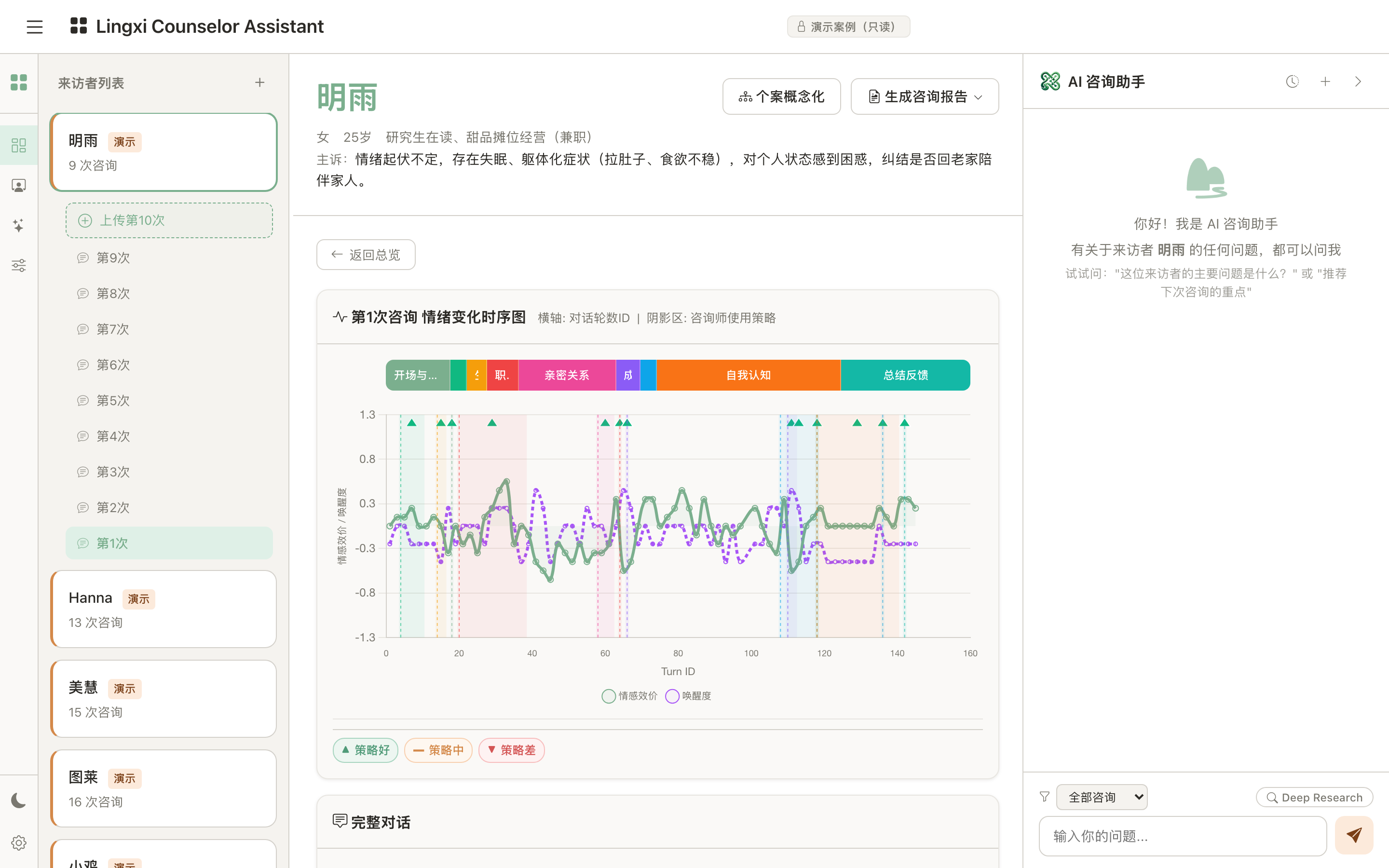Viewport: 1389px width, 868px height.
Task: Focus the 输入你的问题 input field
Action: tap(1183, 836)
